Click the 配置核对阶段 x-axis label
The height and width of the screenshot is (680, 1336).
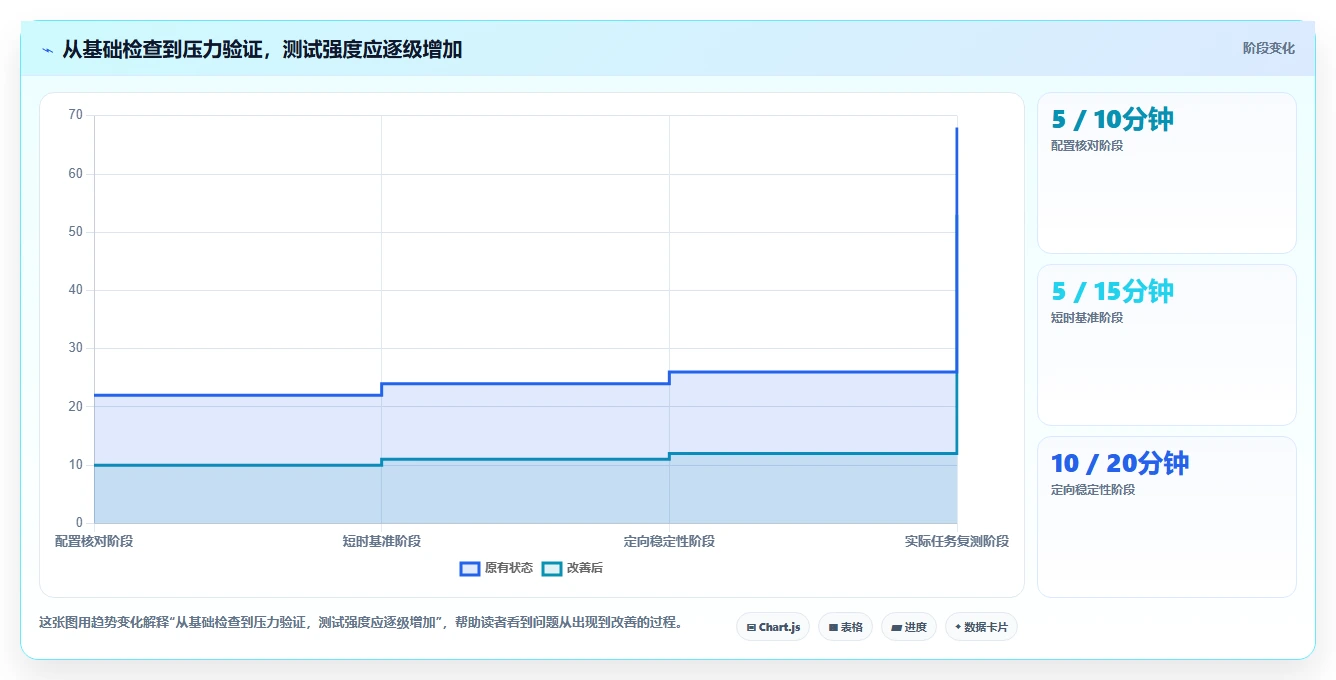coord(94,541)
